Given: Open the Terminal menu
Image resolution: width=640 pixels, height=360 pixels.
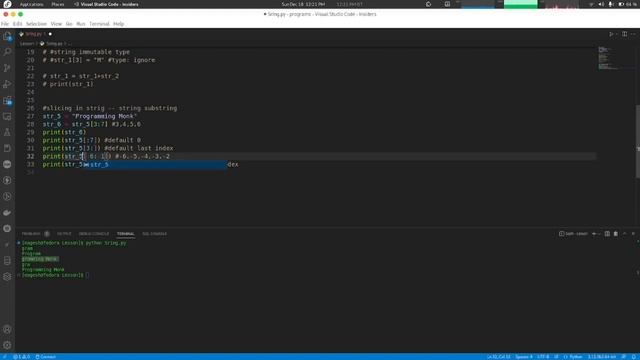Looking at the screenshot, I should click(x=99, y=24).
